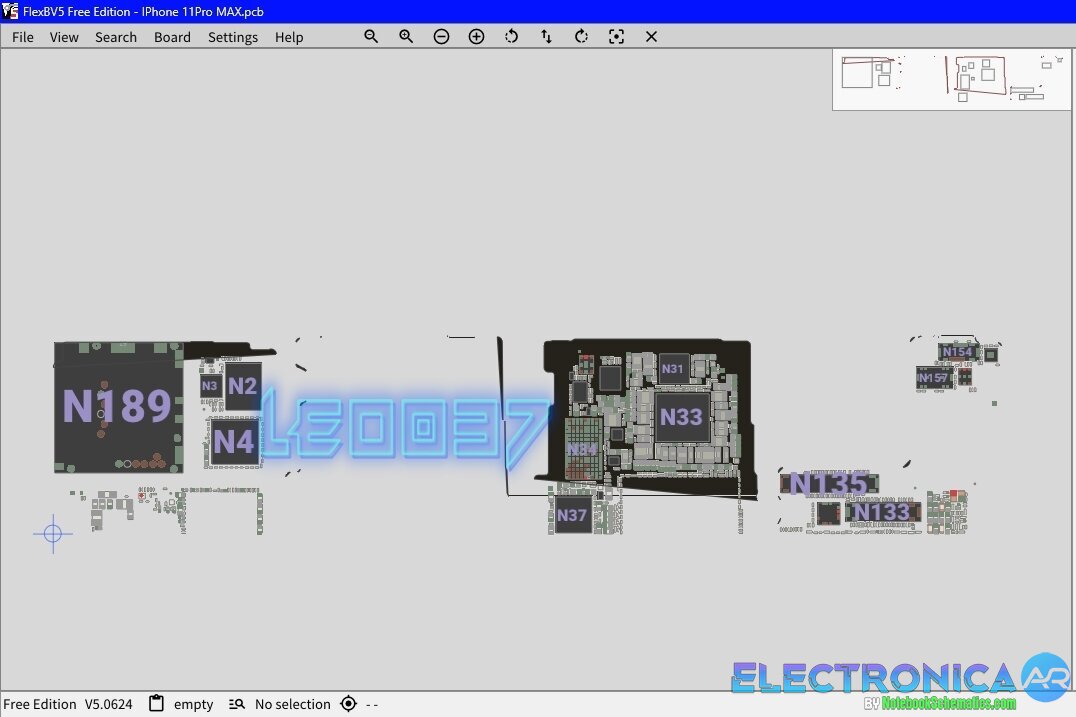
Task: Click the center/fit view icon
Action: [616, 36]
